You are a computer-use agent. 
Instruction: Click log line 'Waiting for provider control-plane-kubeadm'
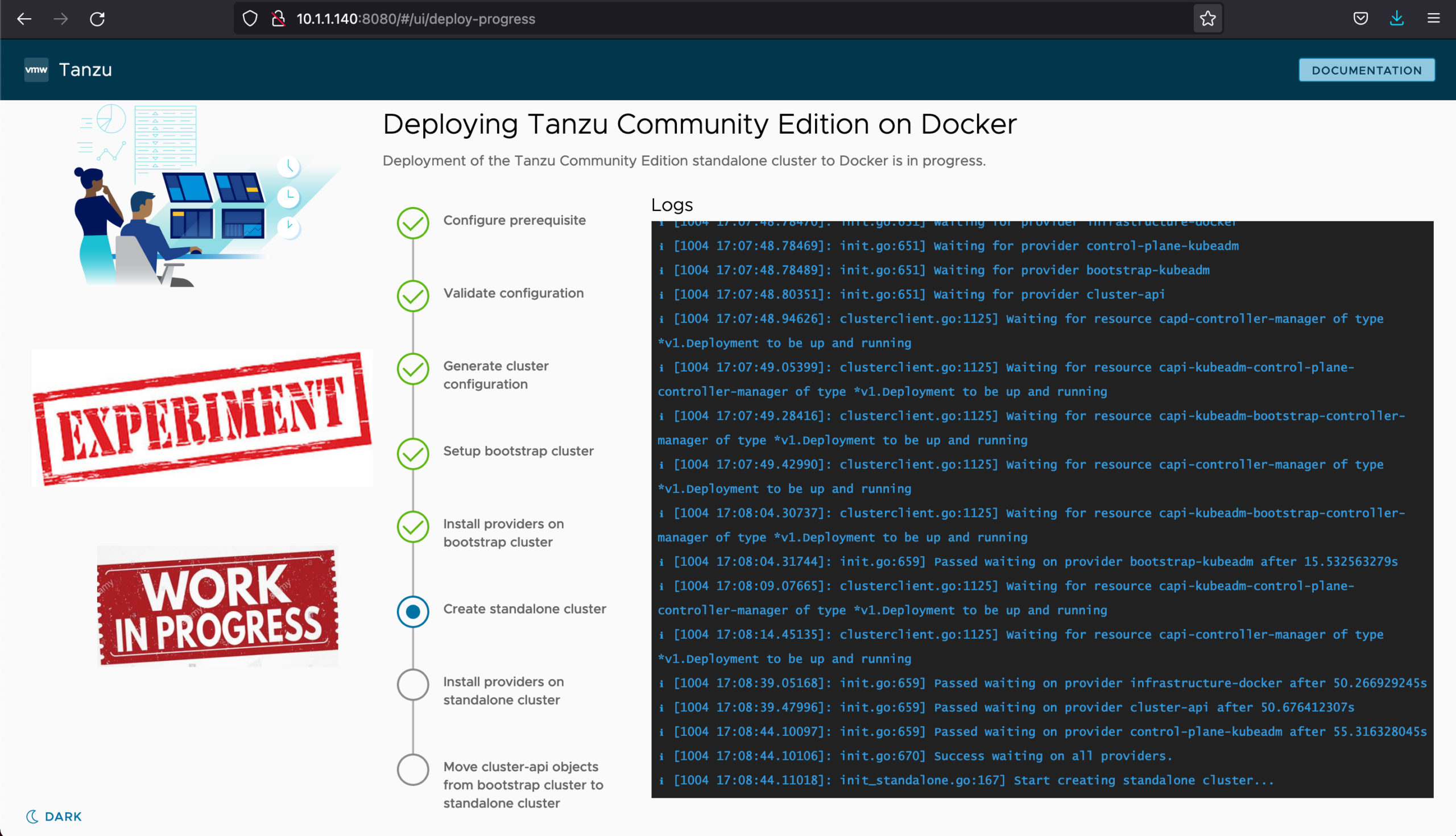(949, 246)
